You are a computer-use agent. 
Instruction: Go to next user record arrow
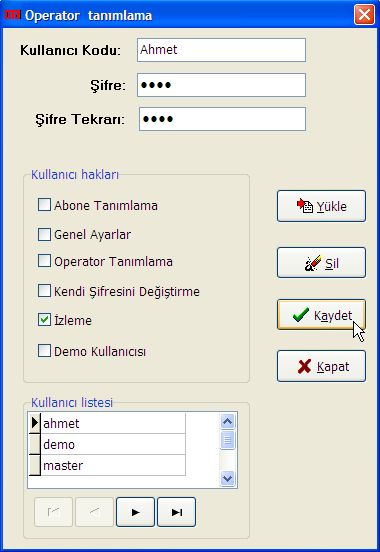click(135, 512)
